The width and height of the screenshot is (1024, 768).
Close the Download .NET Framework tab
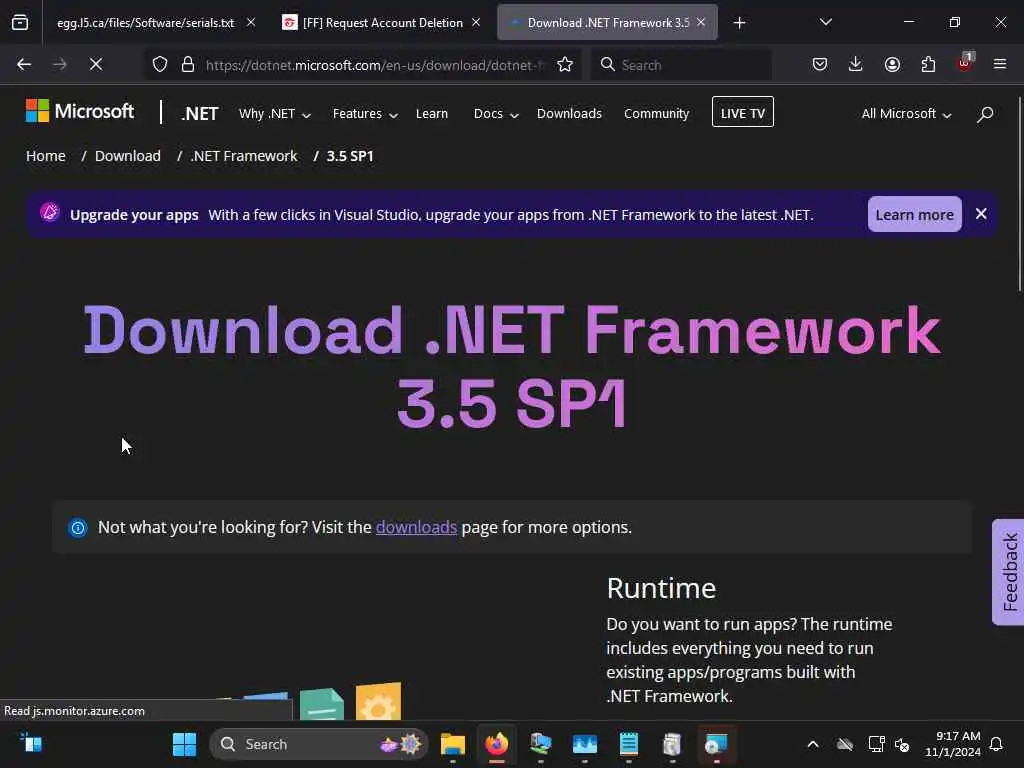[x=701, y=23]
